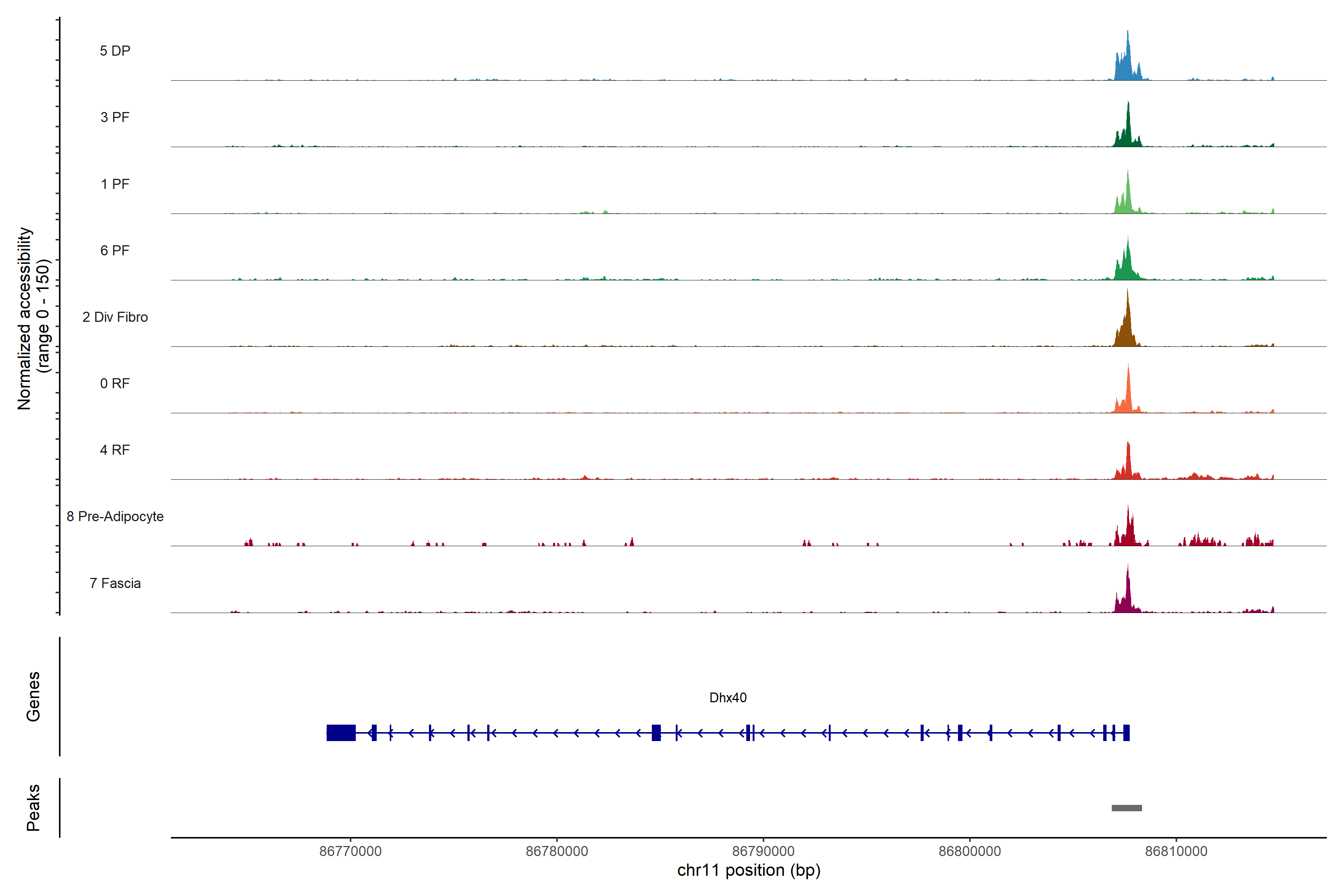Screen dimensions: 1344x896
Task: Click the 4 RF track label
Action: coord(115,450)
